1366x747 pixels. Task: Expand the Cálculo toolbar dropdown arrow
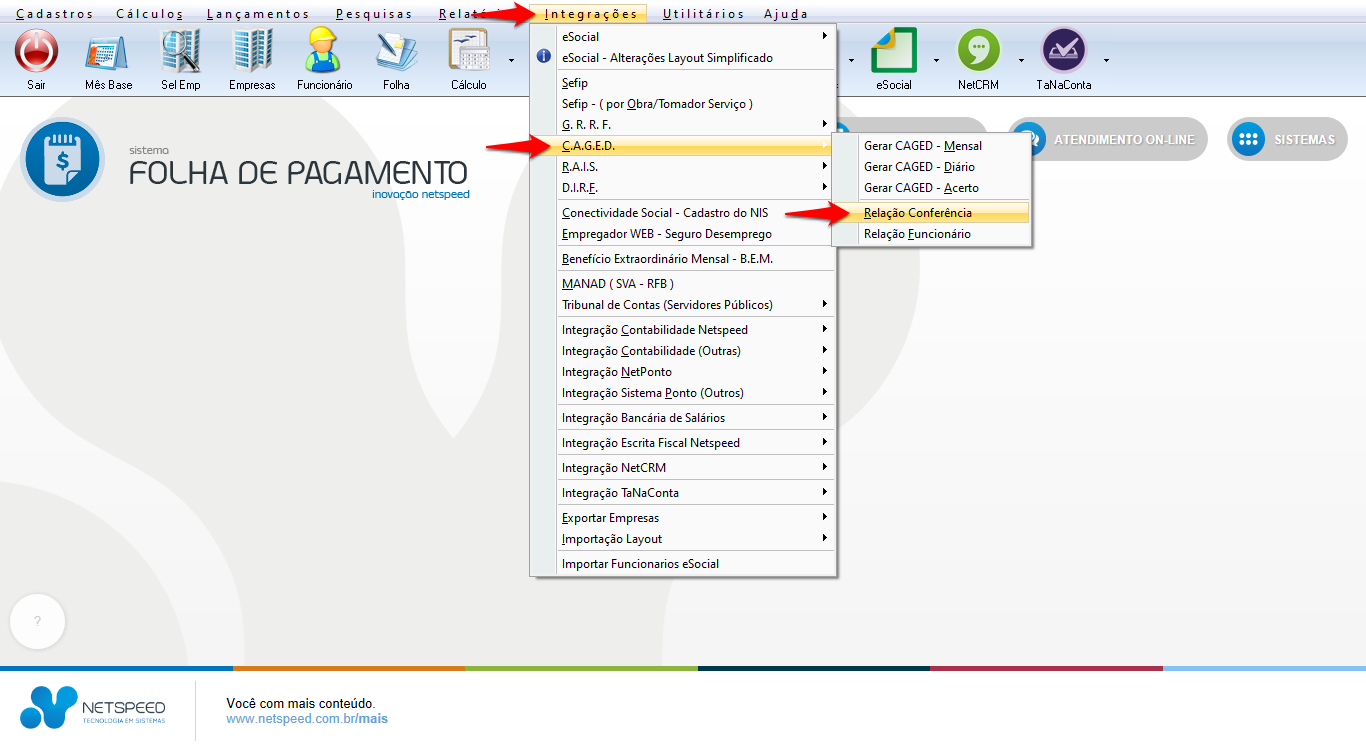(x=512, y=60)
